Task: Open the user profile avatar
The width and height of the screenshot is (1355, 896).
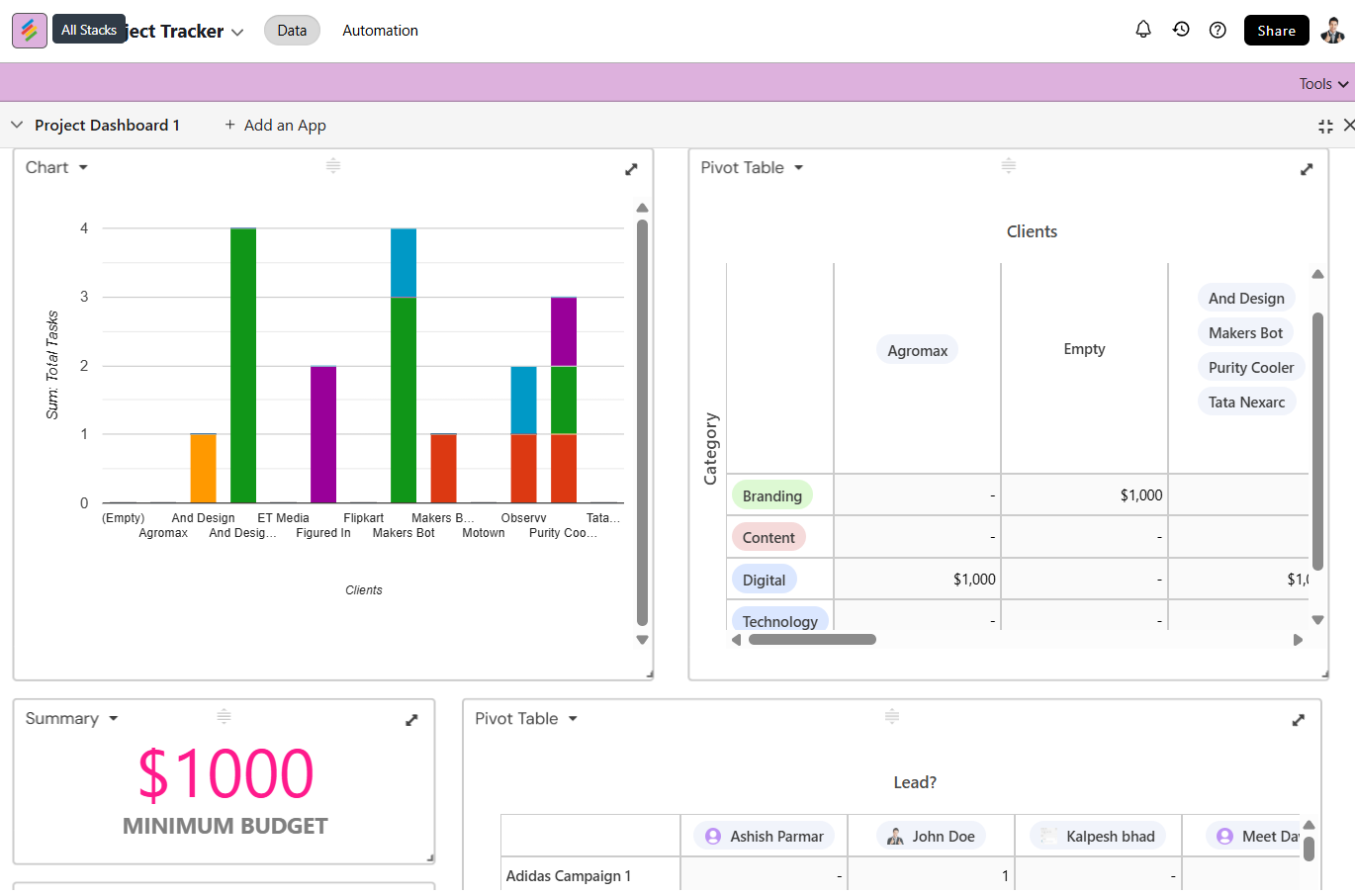Action: 1332,31
